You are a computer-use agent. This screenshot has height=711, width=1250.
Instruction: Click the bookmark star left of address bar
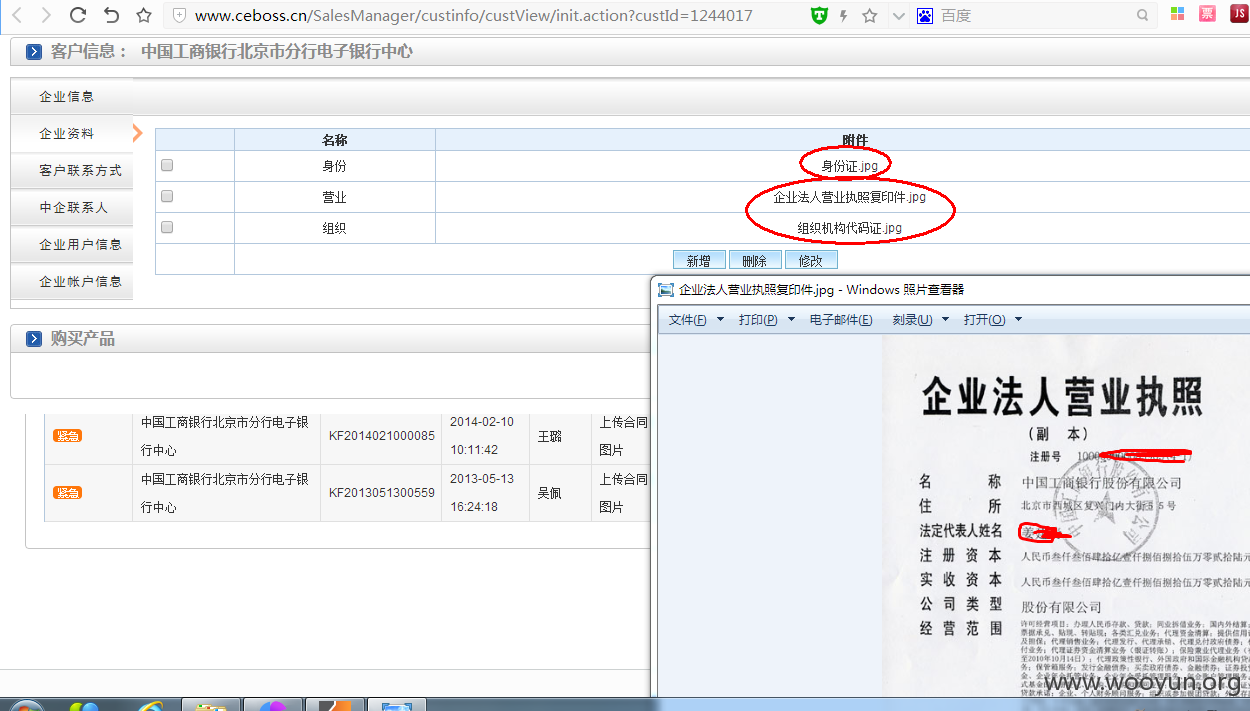tap(143, 15)
